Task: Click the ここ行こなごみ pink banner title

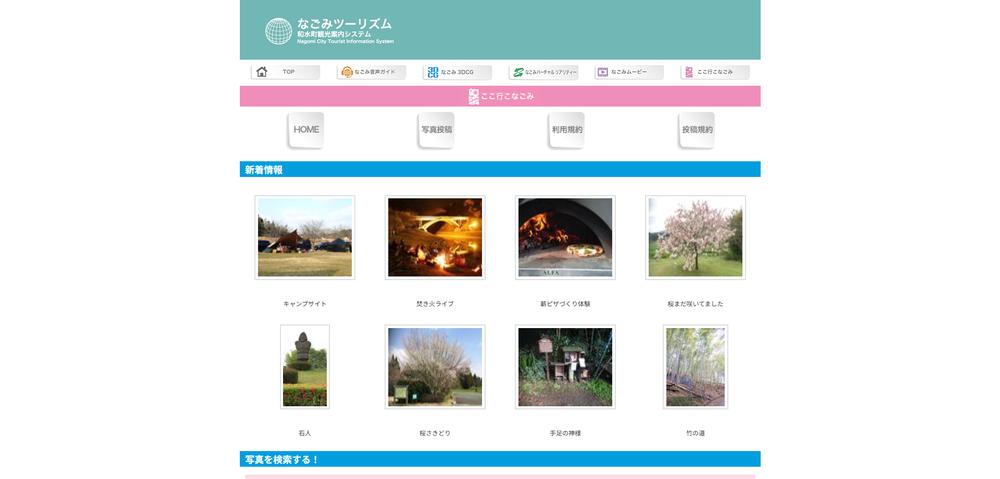Action: 508,96
